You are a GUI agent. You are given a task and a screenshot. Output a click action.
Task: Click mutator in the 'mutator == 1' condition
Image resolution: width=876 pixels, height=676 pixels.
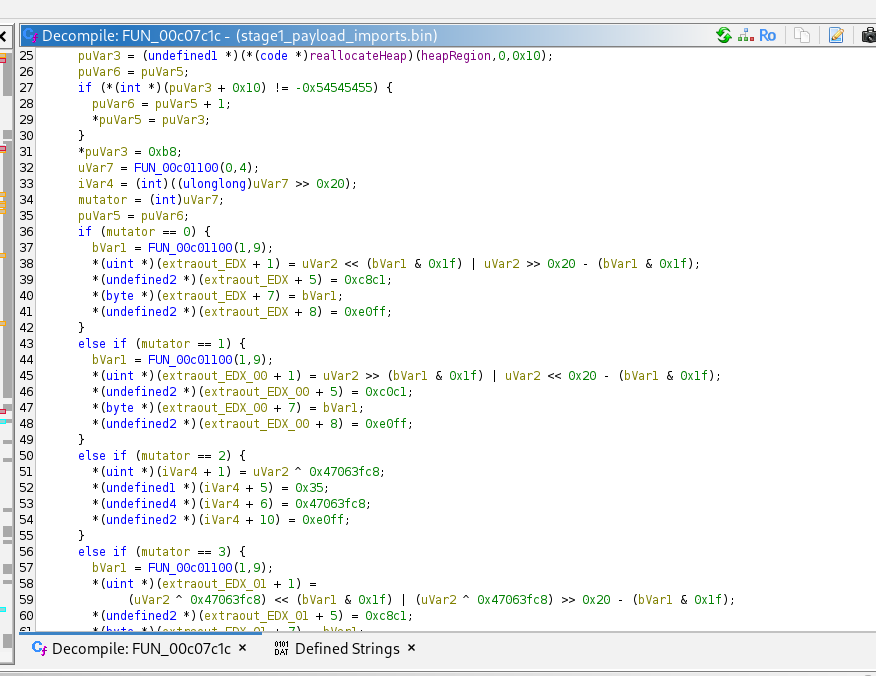pos(166,344)
